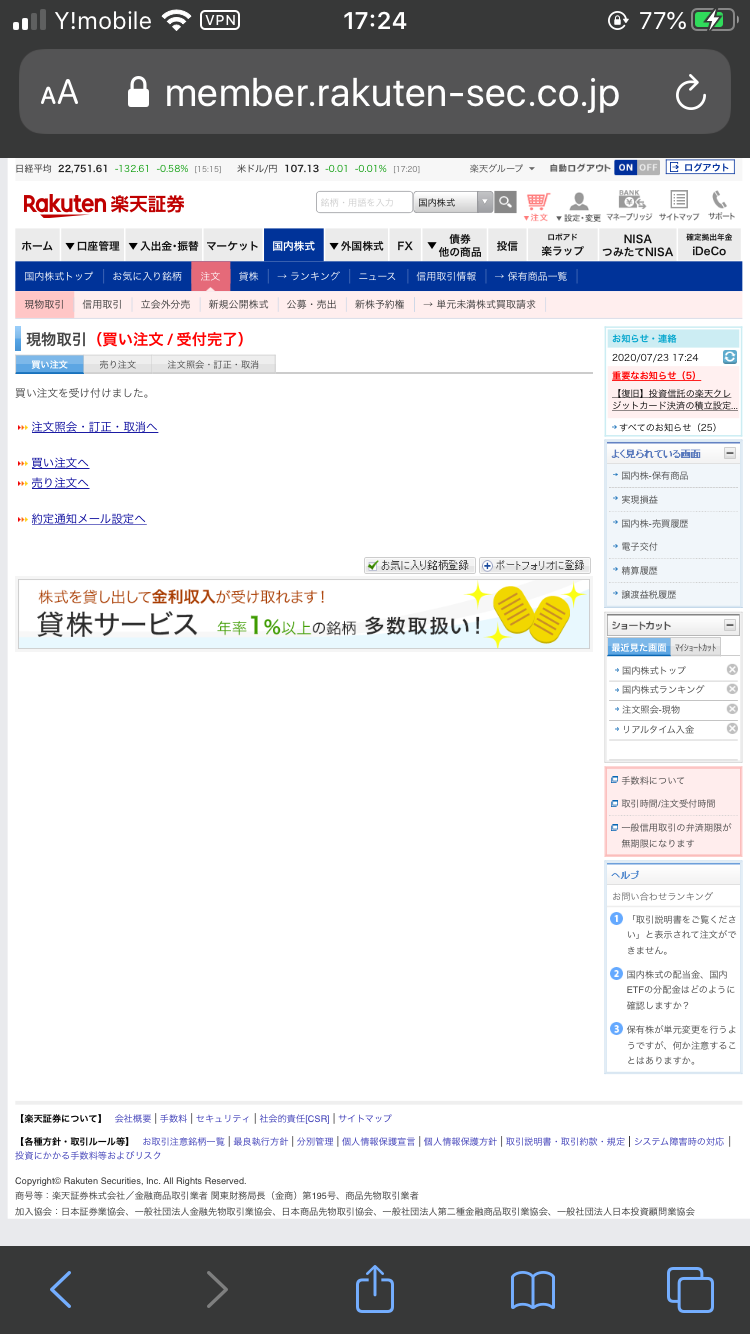Open the iDeCo tab
The image size is (750, 1334).
click(709, 245)
